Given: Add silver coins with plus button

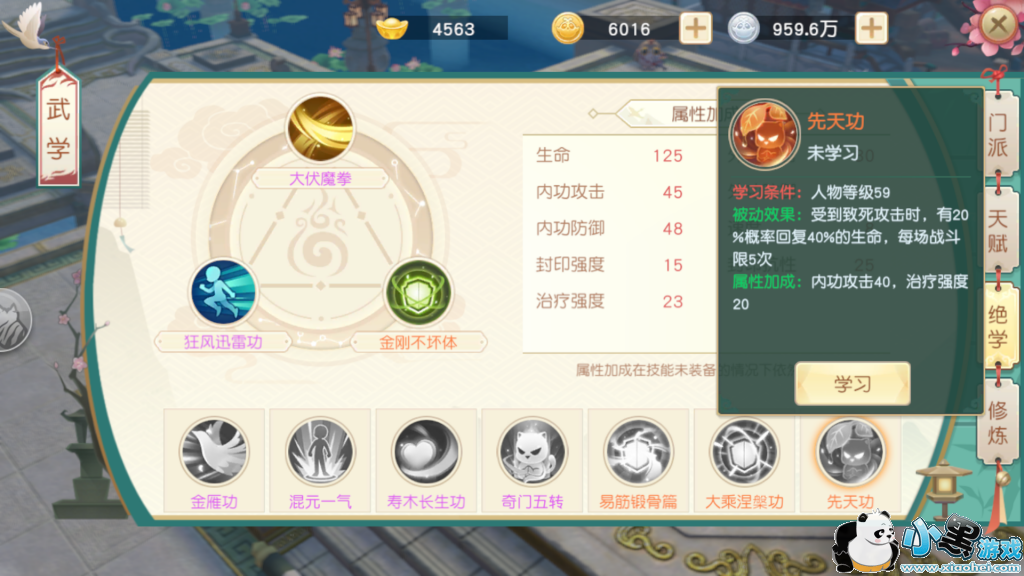Looking at the screenshot, I should (871, 29).
